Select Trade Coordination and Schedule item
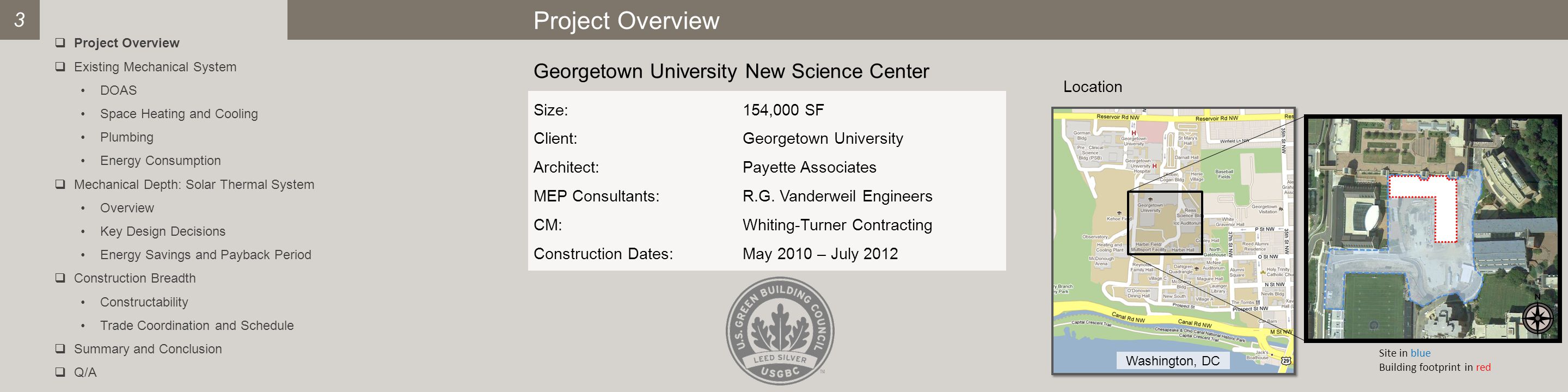Viewport: 1568px width, 392px height. [197, 325]
